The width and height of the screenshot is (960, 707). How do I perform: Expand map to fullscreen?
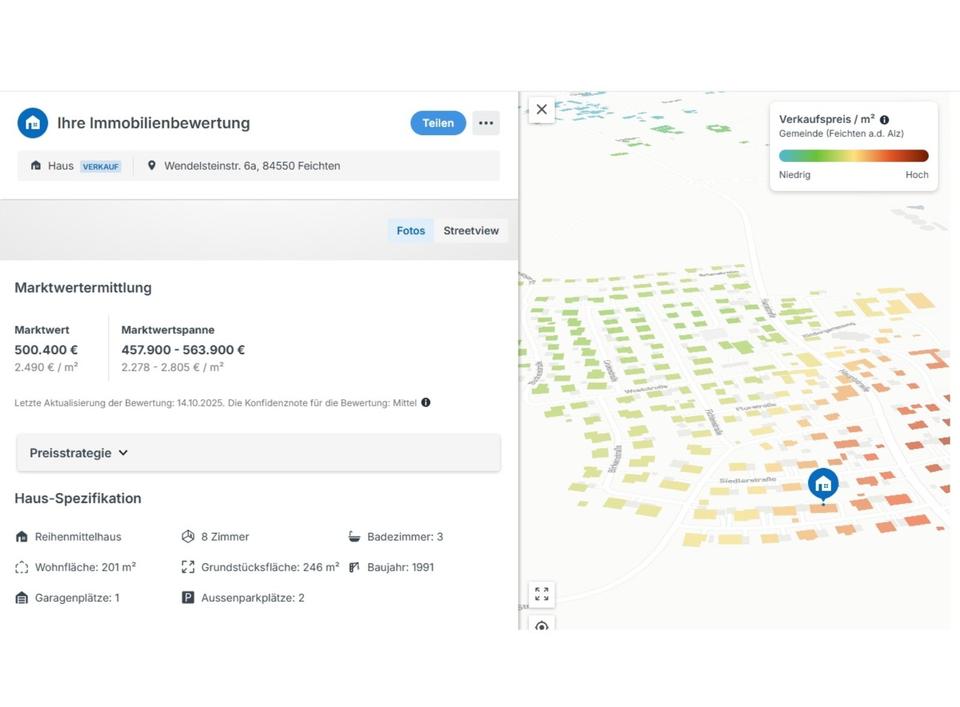click(x=541, y=594)
